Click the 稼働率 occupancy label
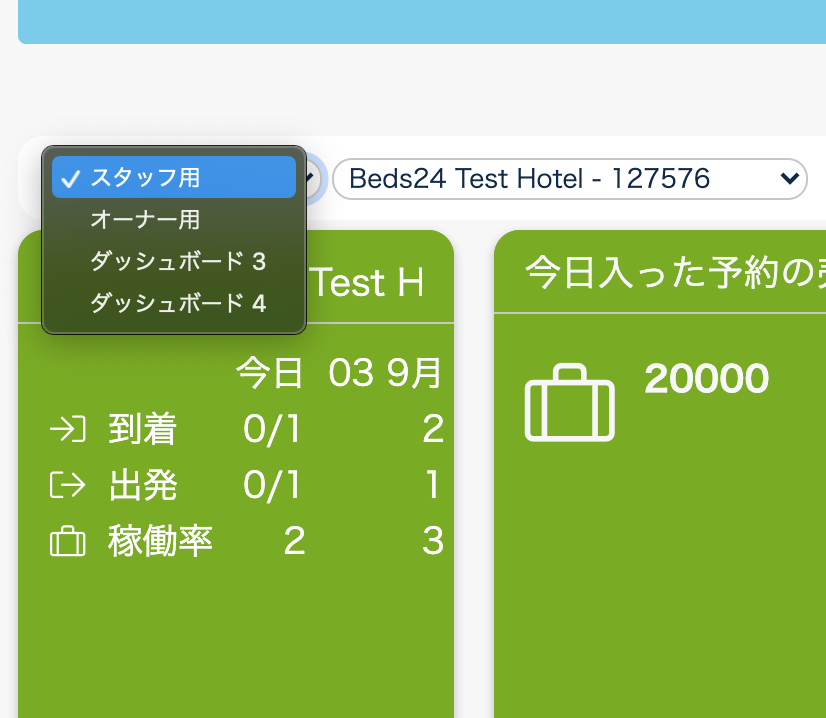The height and width of the screenshot is (718, 826). tap(160, 542)
